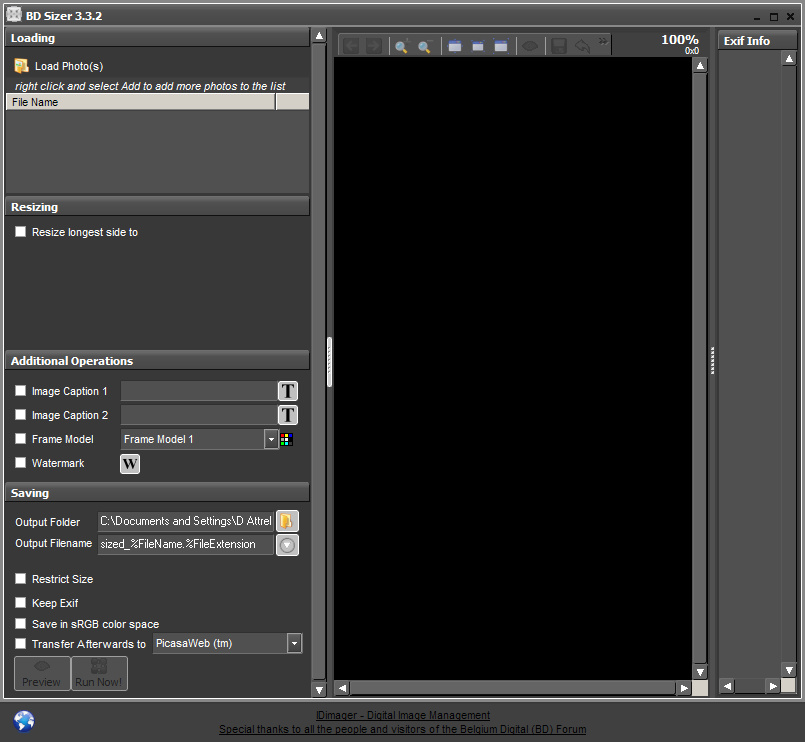Open Output Filename variables round button
This screenshot has width=805, height=742.
pyautogui.click(x=288, y=545)
